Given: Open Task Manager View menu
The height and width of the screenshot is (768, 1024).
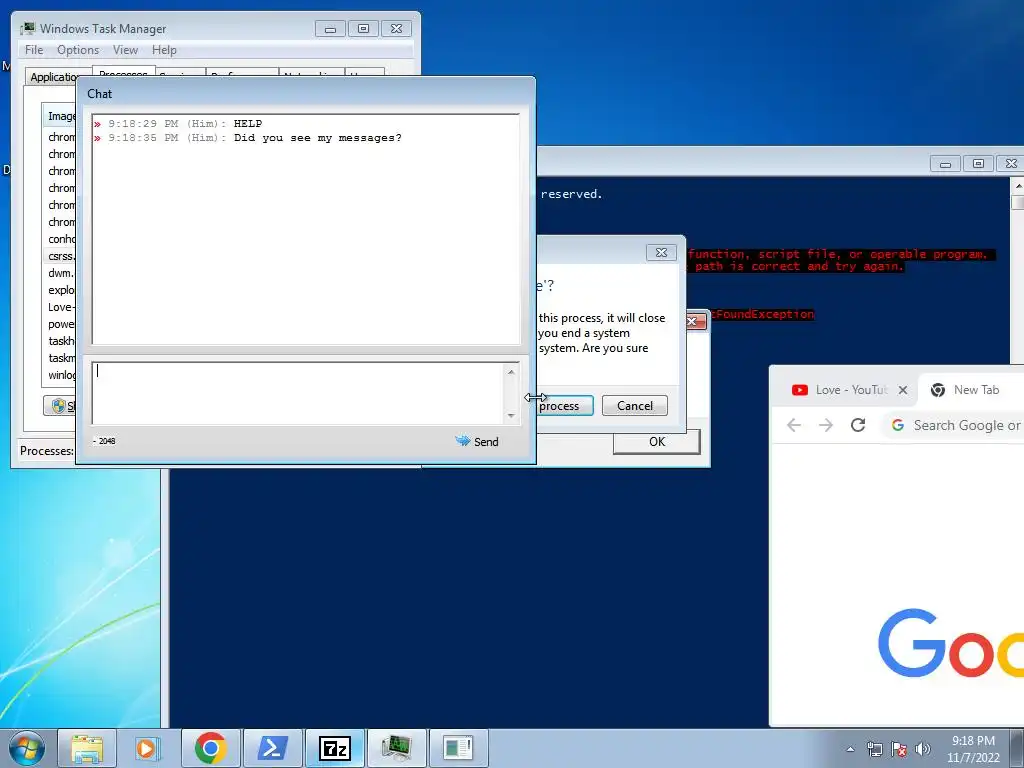Looking at the screenshot, I should click(x=125, y=50).
